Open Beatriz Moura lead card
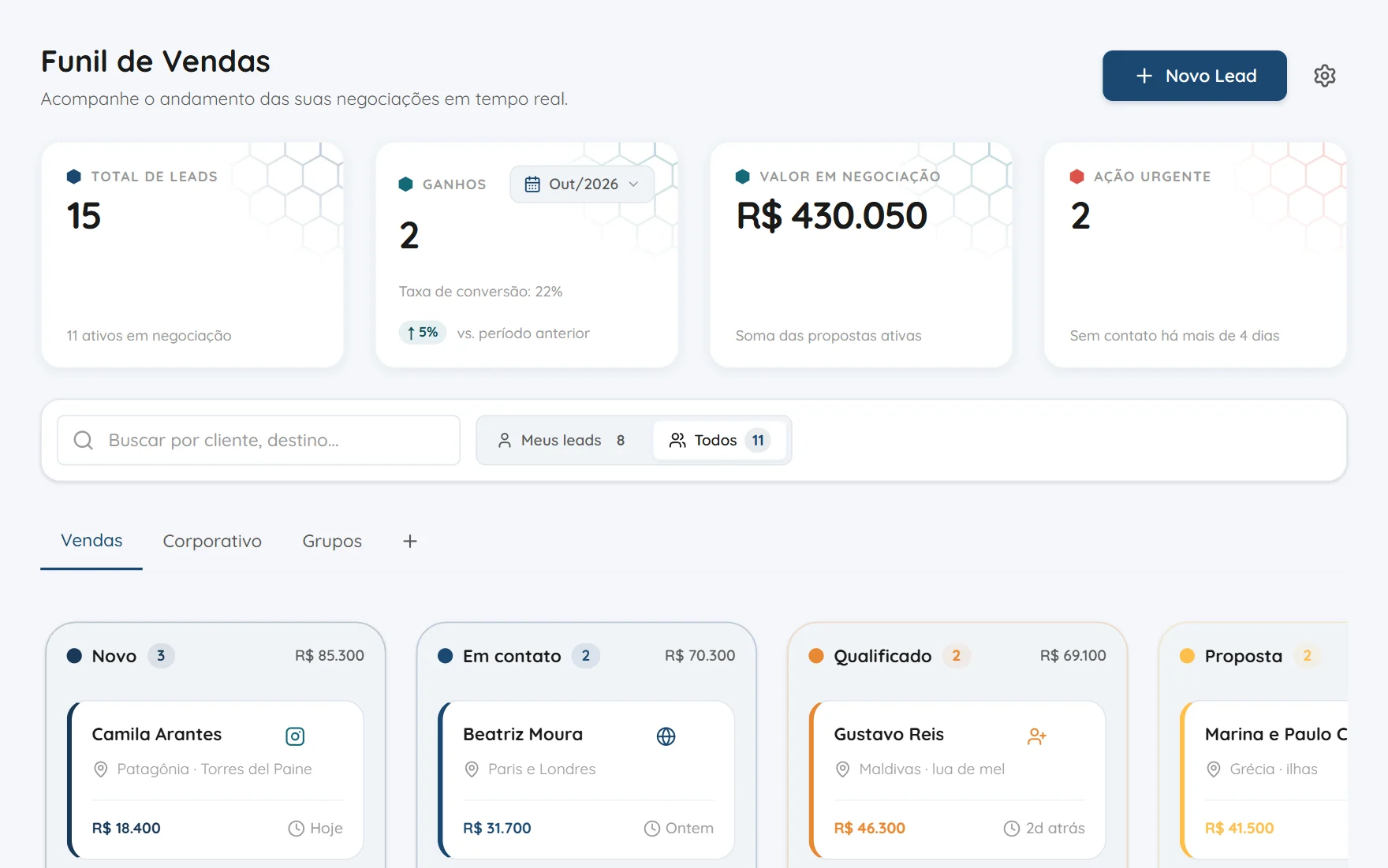The image size is (1388, 868). pyautogui.click(x=586, y=780)
